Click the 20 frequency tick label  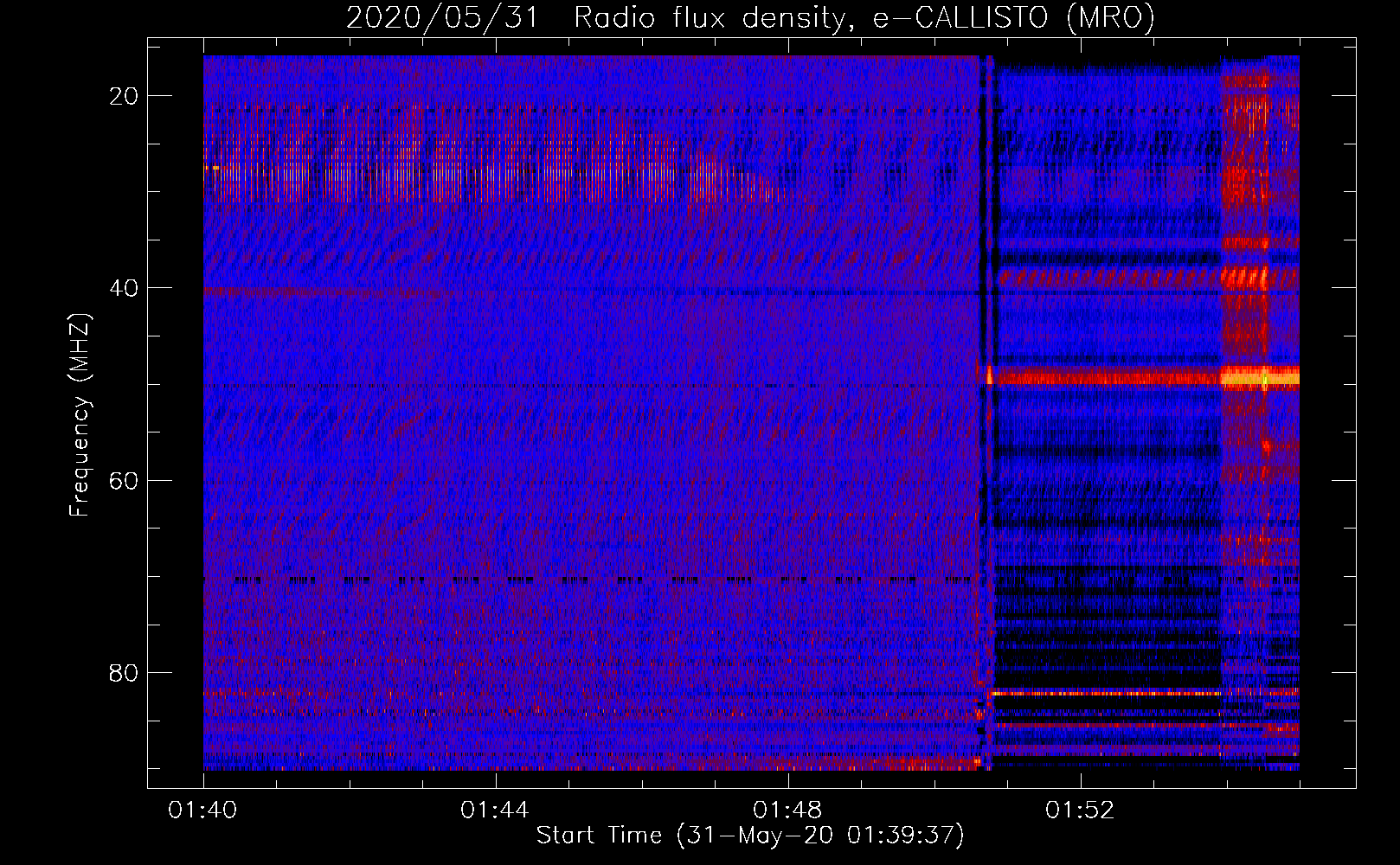pos(125,96)
